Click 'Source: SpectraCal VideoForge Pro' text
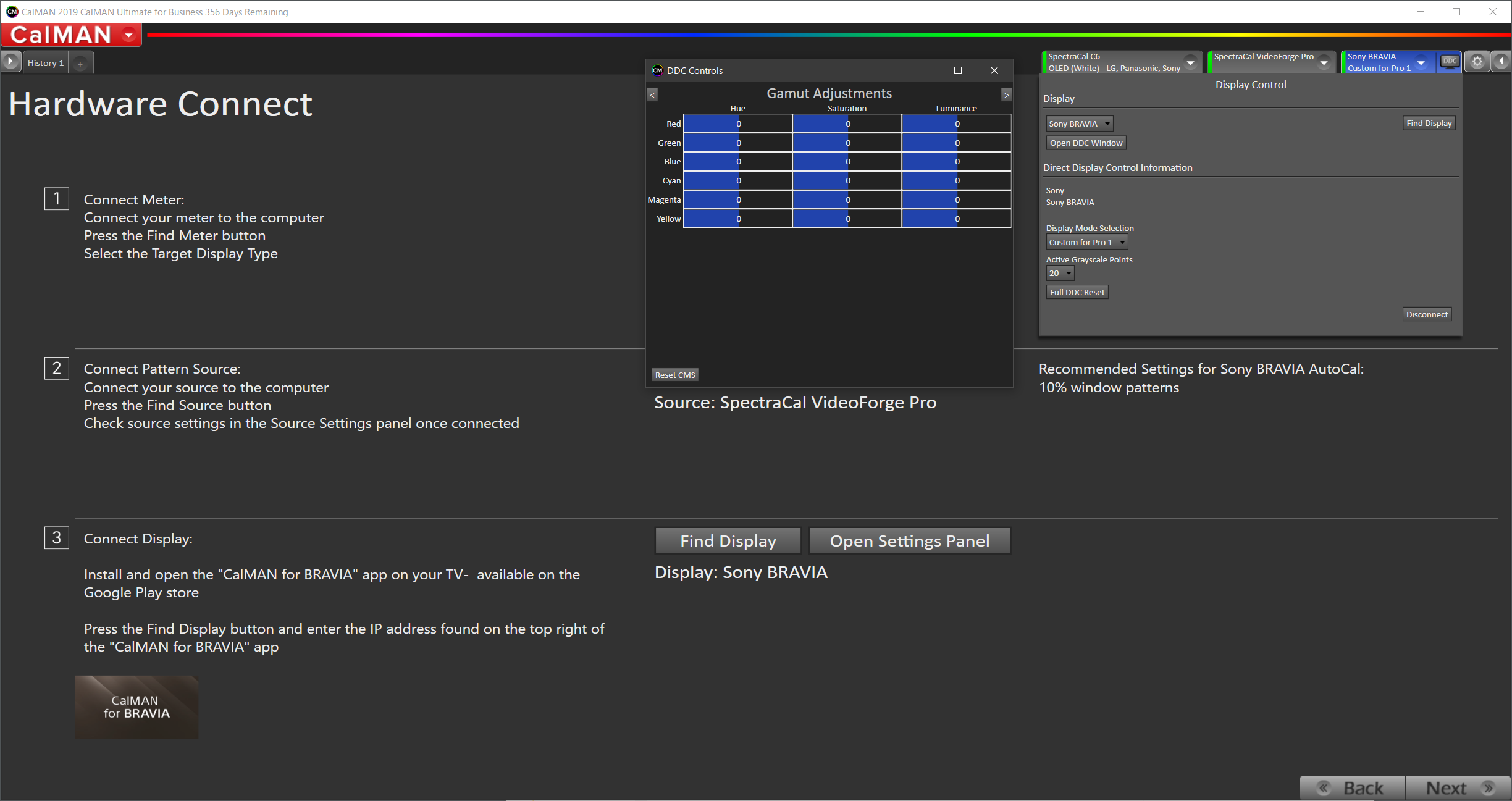The width and height of the screenshot is (1512, 801). click(795, 403)
